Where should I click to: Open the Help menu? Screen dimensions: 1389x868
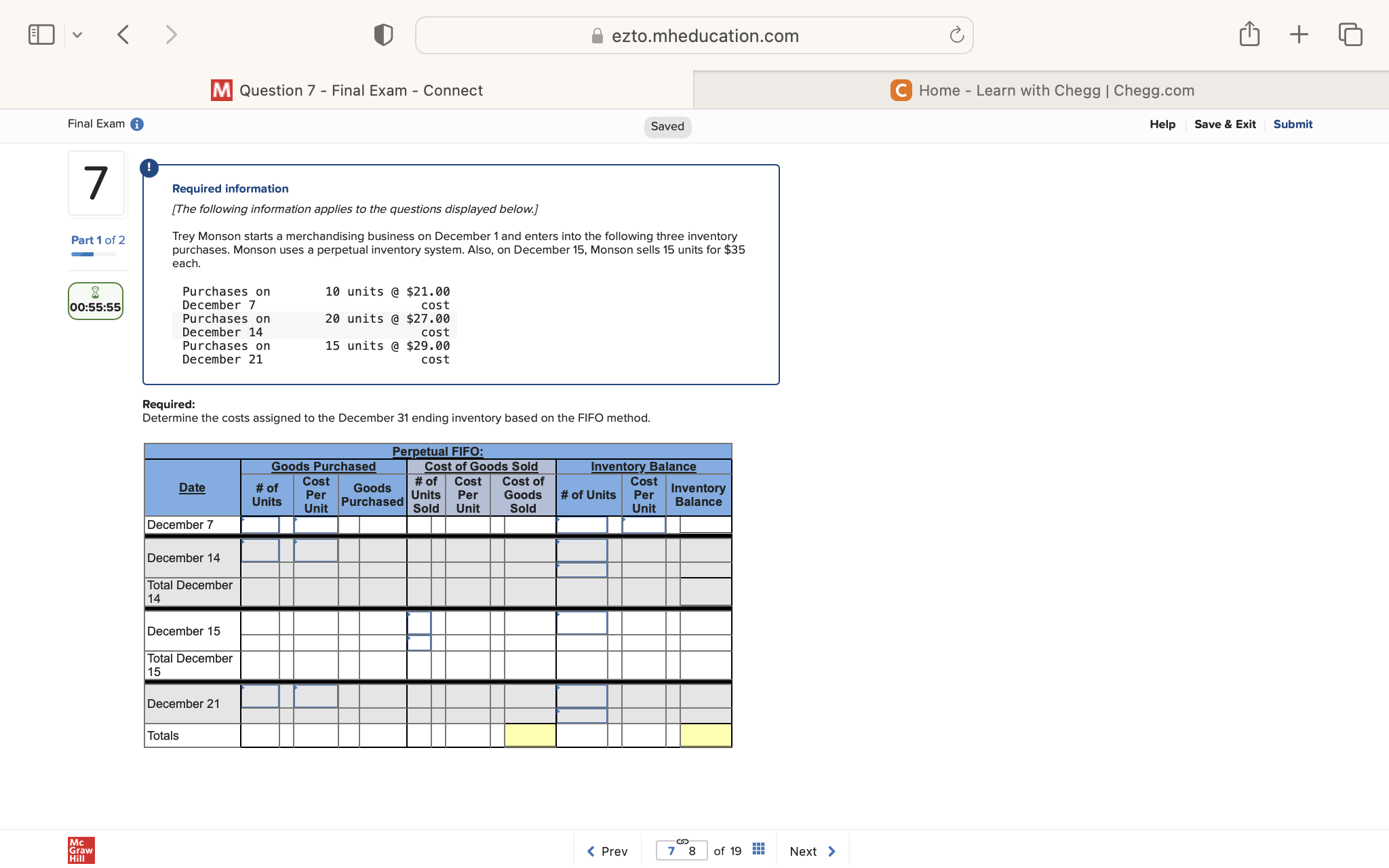tap(1162, 124)
